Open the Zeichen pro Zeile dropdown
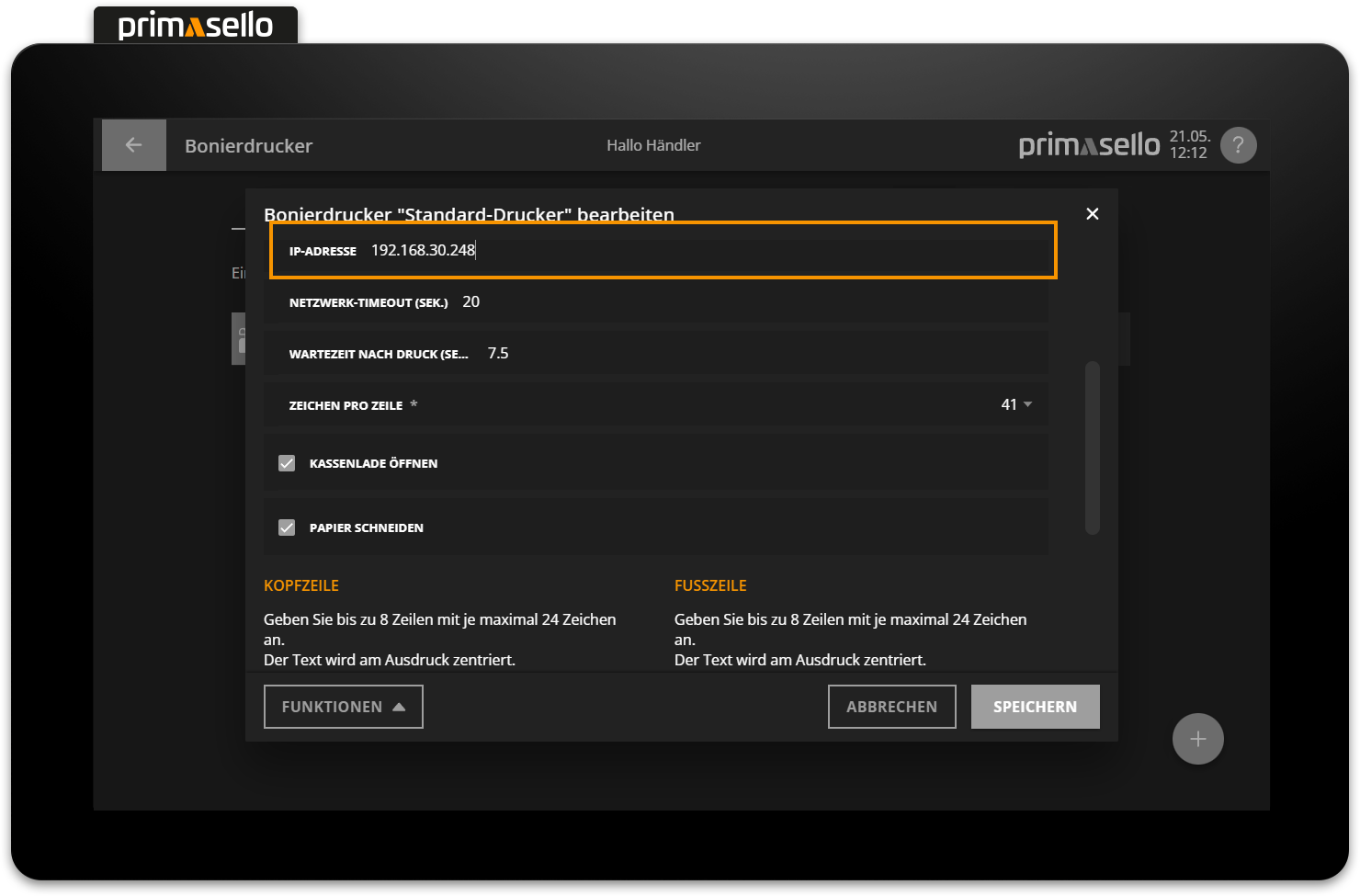The height and width of the screenshot is (896, 1360). pyautogui.click(x=1016, y=405)
